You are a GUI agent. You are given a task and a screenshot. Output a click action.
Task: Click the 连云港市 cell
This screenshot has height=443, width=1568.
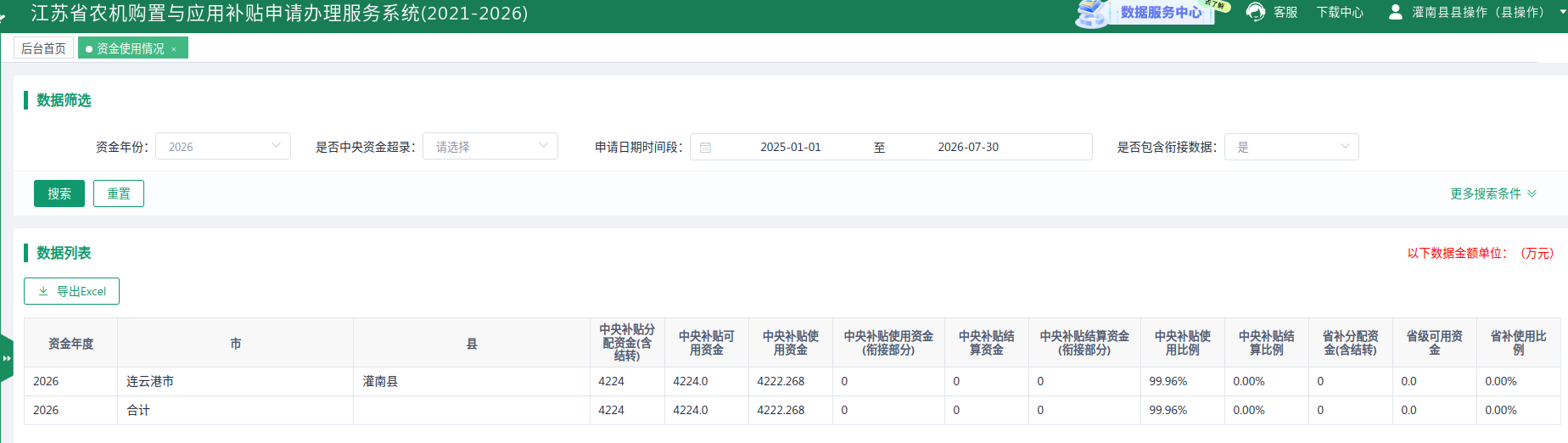(235, 382)
